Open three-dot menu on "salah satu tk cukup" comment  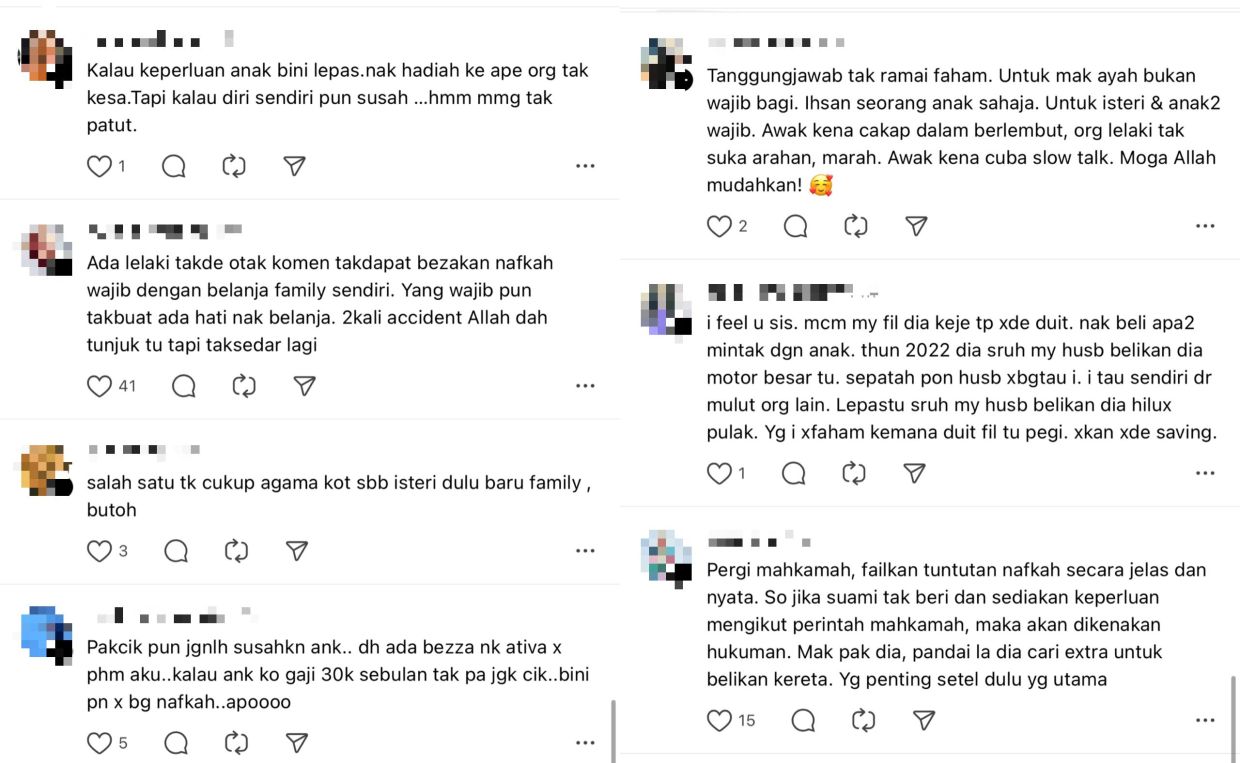click(x=585, y=551)
